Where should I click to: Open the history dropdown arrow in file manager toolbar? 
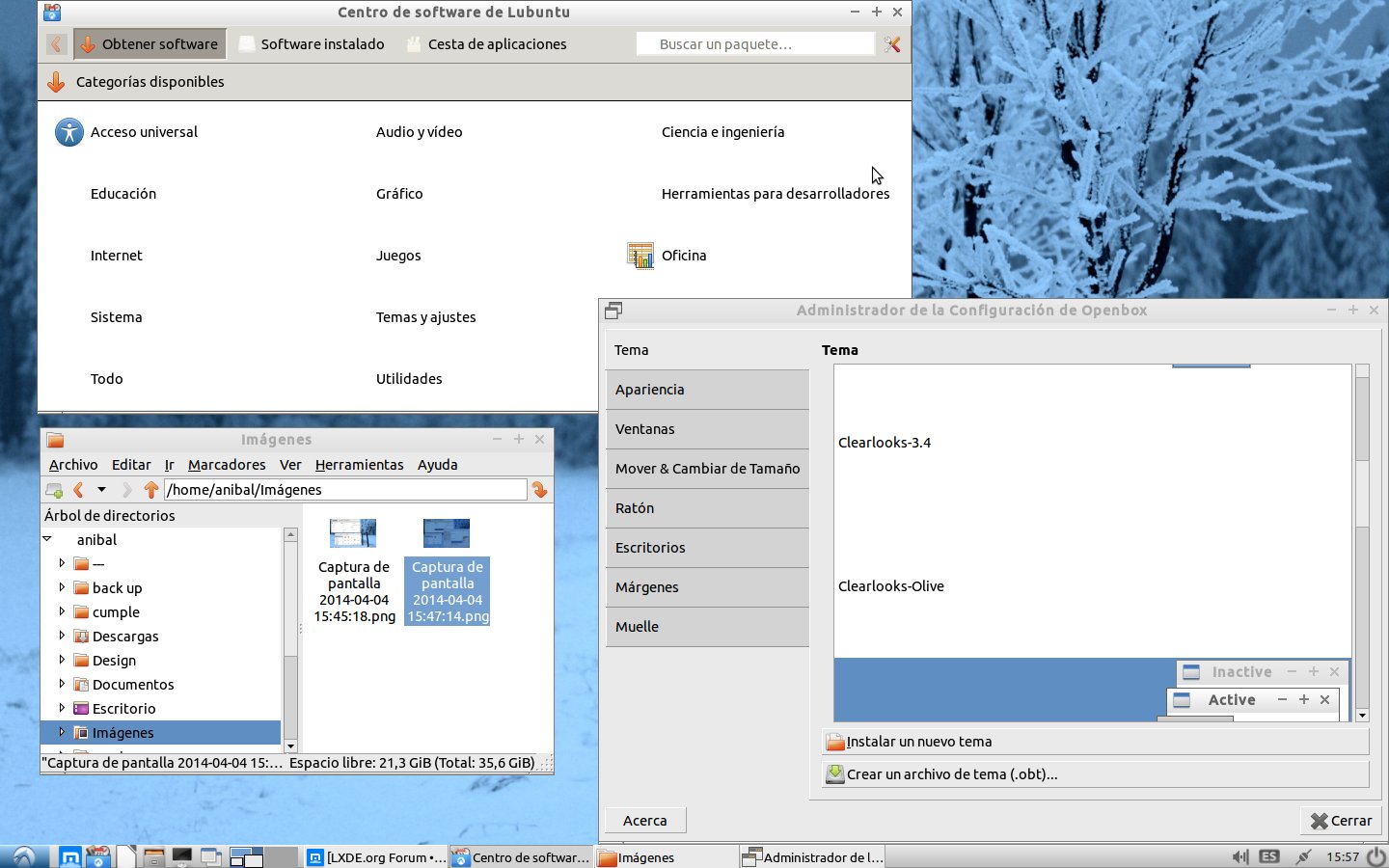click(101, 490)
